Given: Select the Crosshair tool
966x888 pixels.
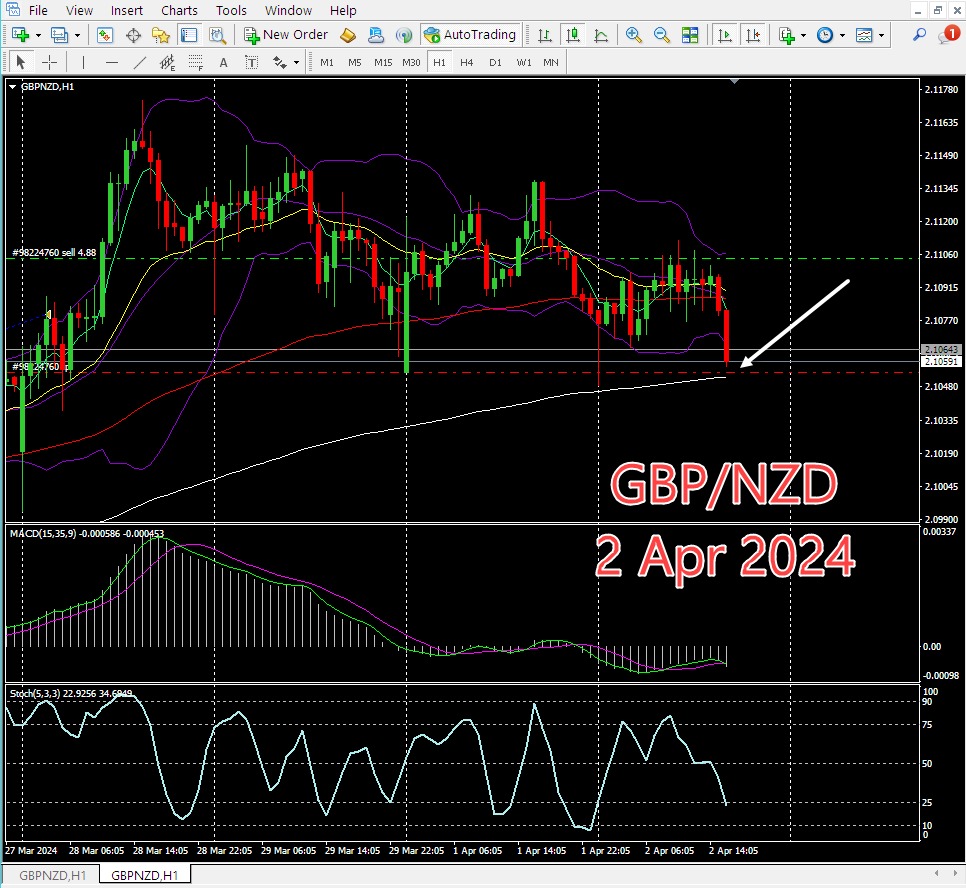Looking at the screenshot, I should tap(49, 62).
